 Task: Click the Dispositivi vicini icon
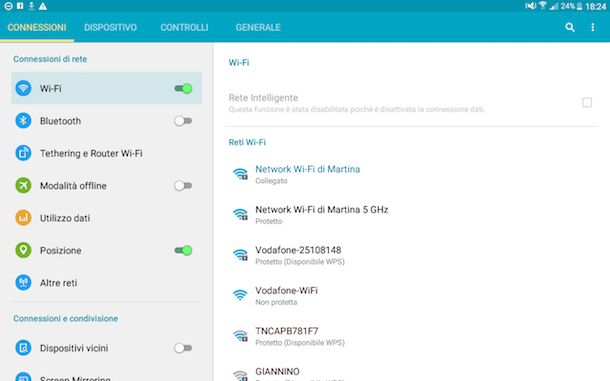click(x=23, y=348)
